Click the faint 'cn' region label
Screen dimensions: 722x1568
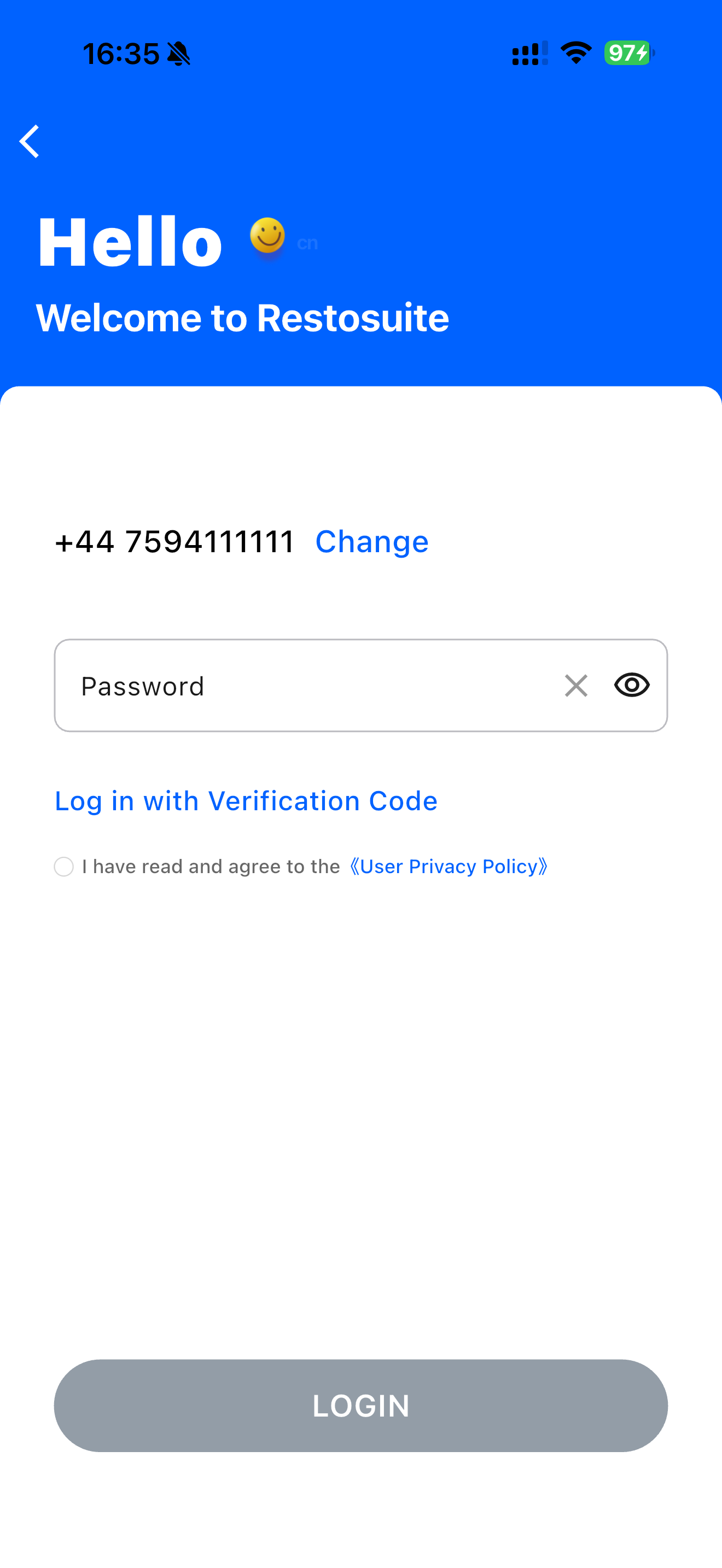point(307,243)
